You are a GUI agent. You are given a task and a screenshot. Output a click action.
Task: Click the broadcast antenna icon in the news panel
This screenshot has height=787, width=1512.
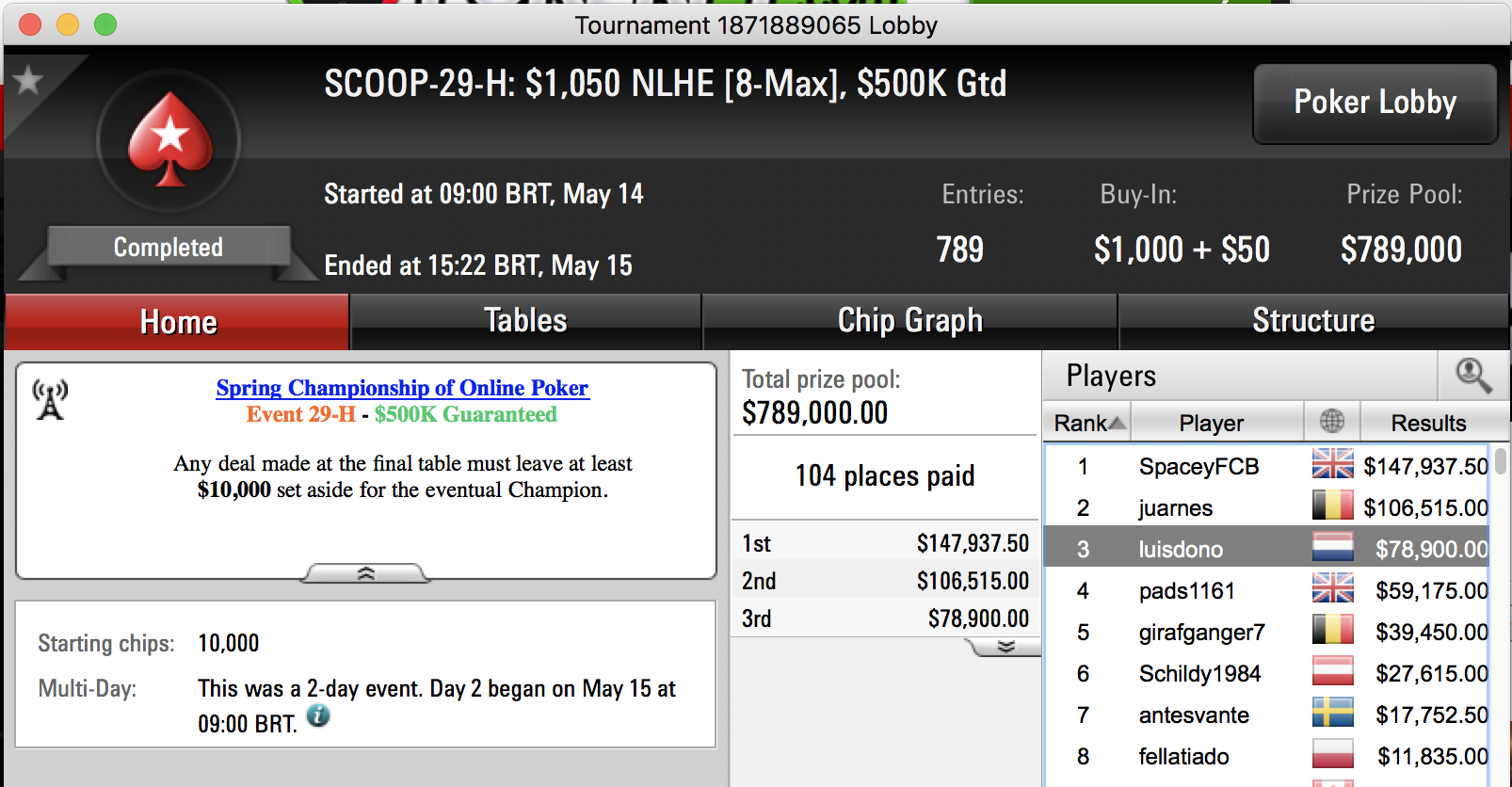50,399
